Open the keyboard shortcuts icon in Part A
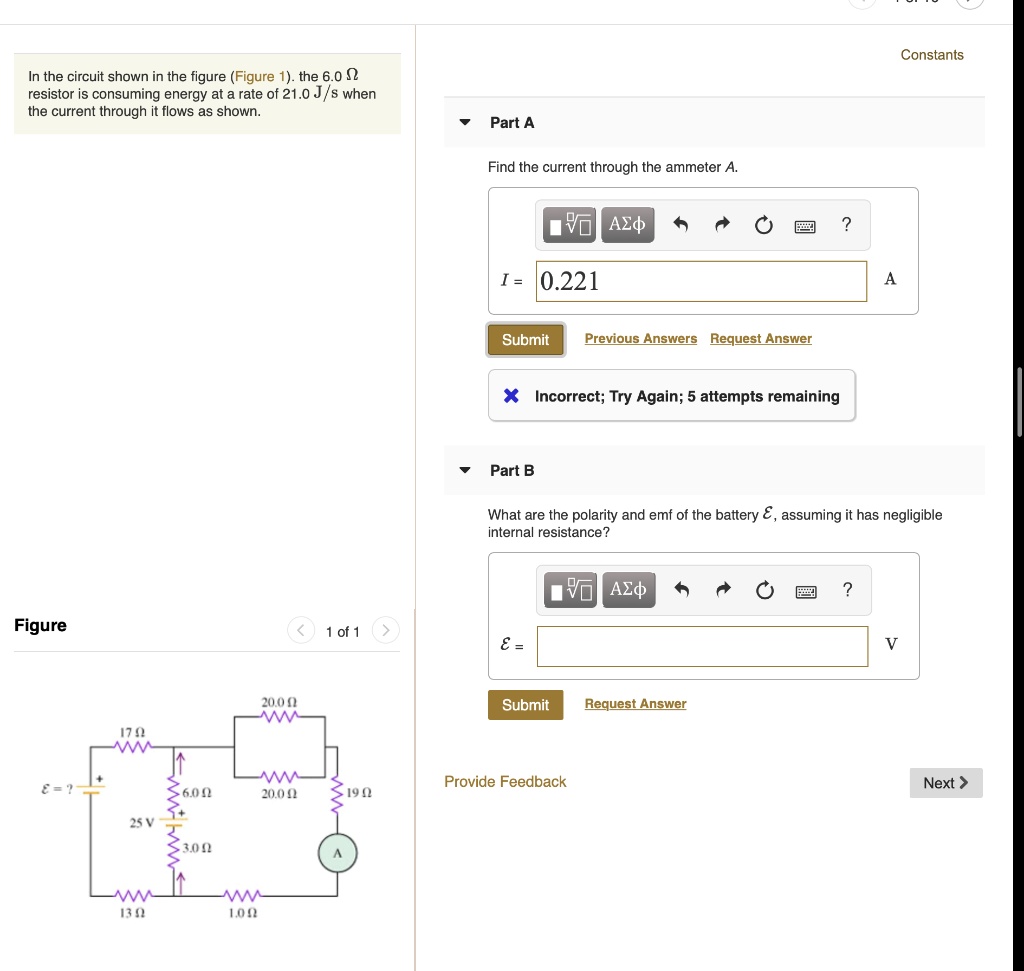Screen dimensions: 1024x971 pyautogui.click(x=805, y=225)
